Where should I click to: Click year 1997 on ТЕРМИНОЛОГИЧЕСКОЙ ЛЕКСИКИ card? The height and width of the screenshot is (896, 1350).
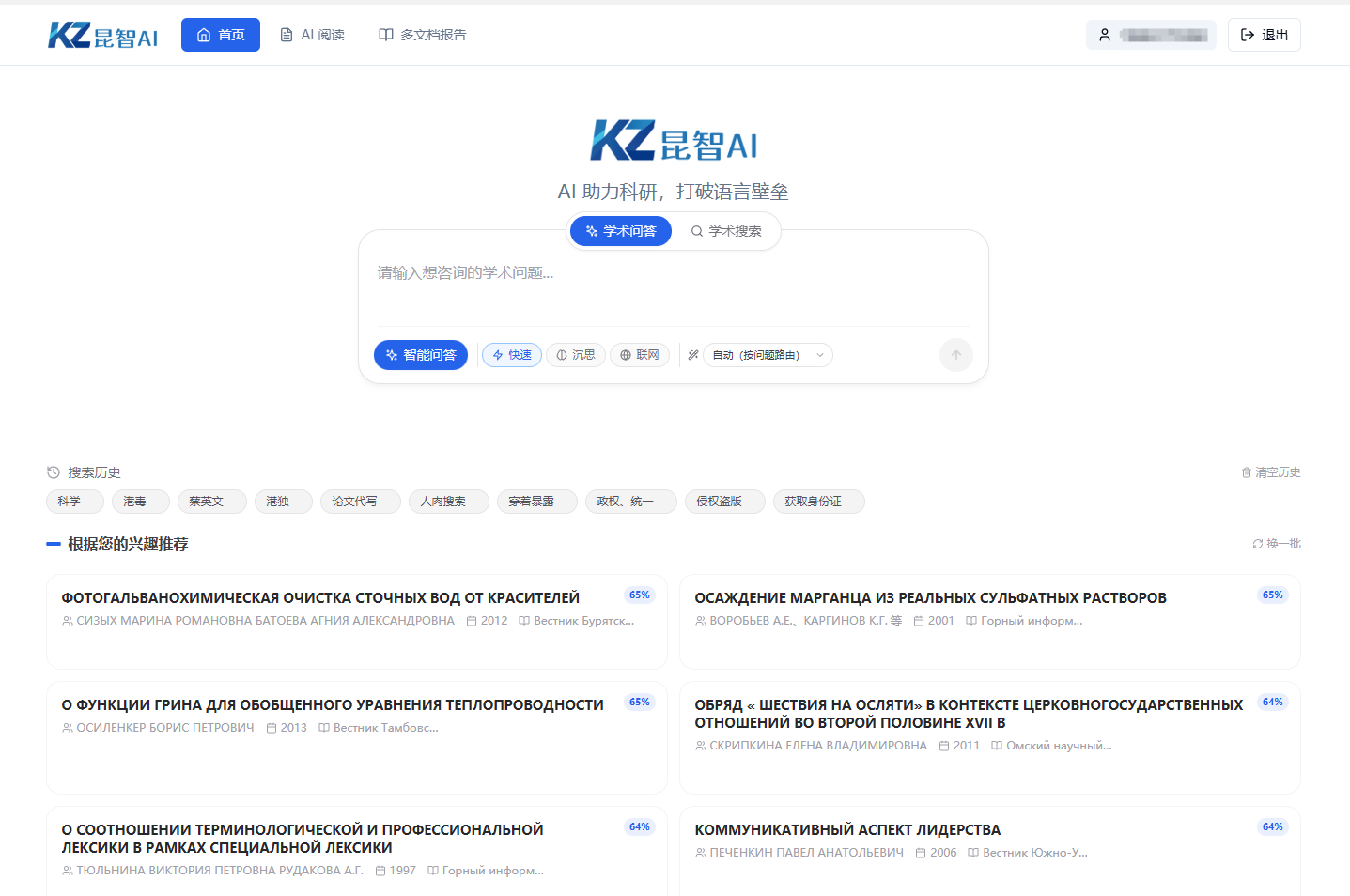pyautogui.click(x=403, y=871)
